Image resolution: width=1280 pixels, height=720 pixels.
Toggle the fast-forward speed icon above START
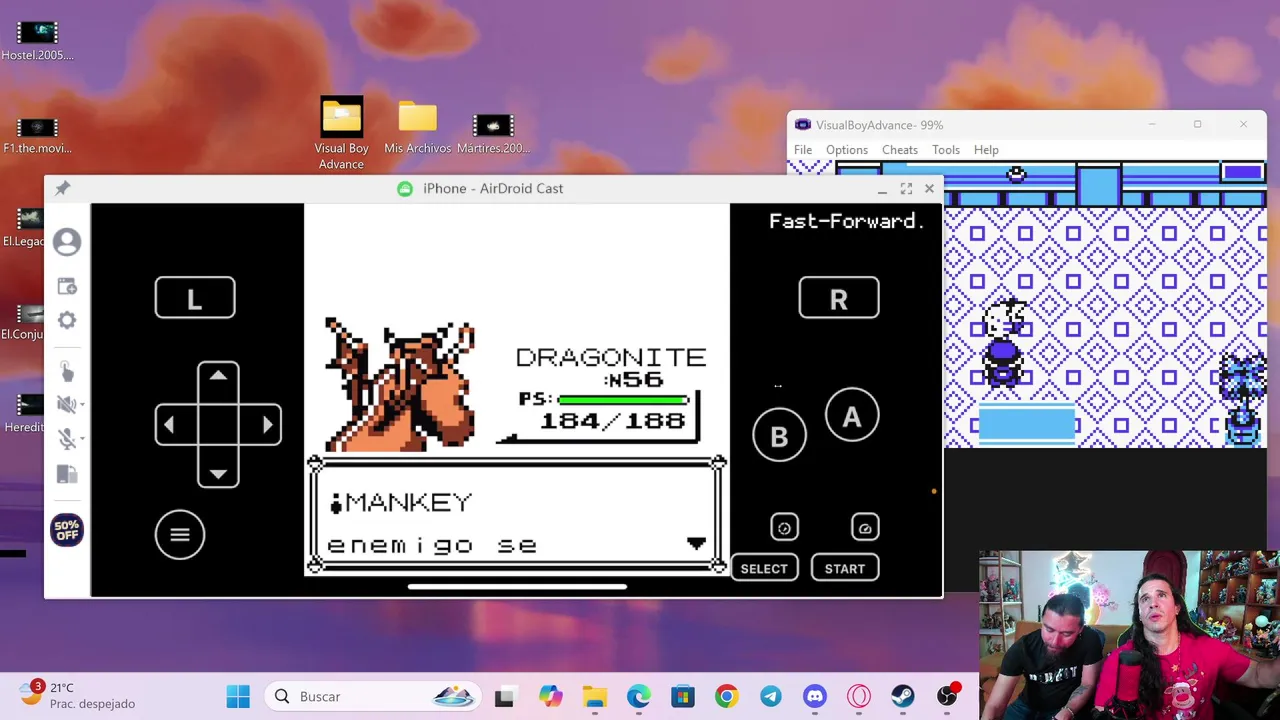pyautogui.click(x=865, y=527)
